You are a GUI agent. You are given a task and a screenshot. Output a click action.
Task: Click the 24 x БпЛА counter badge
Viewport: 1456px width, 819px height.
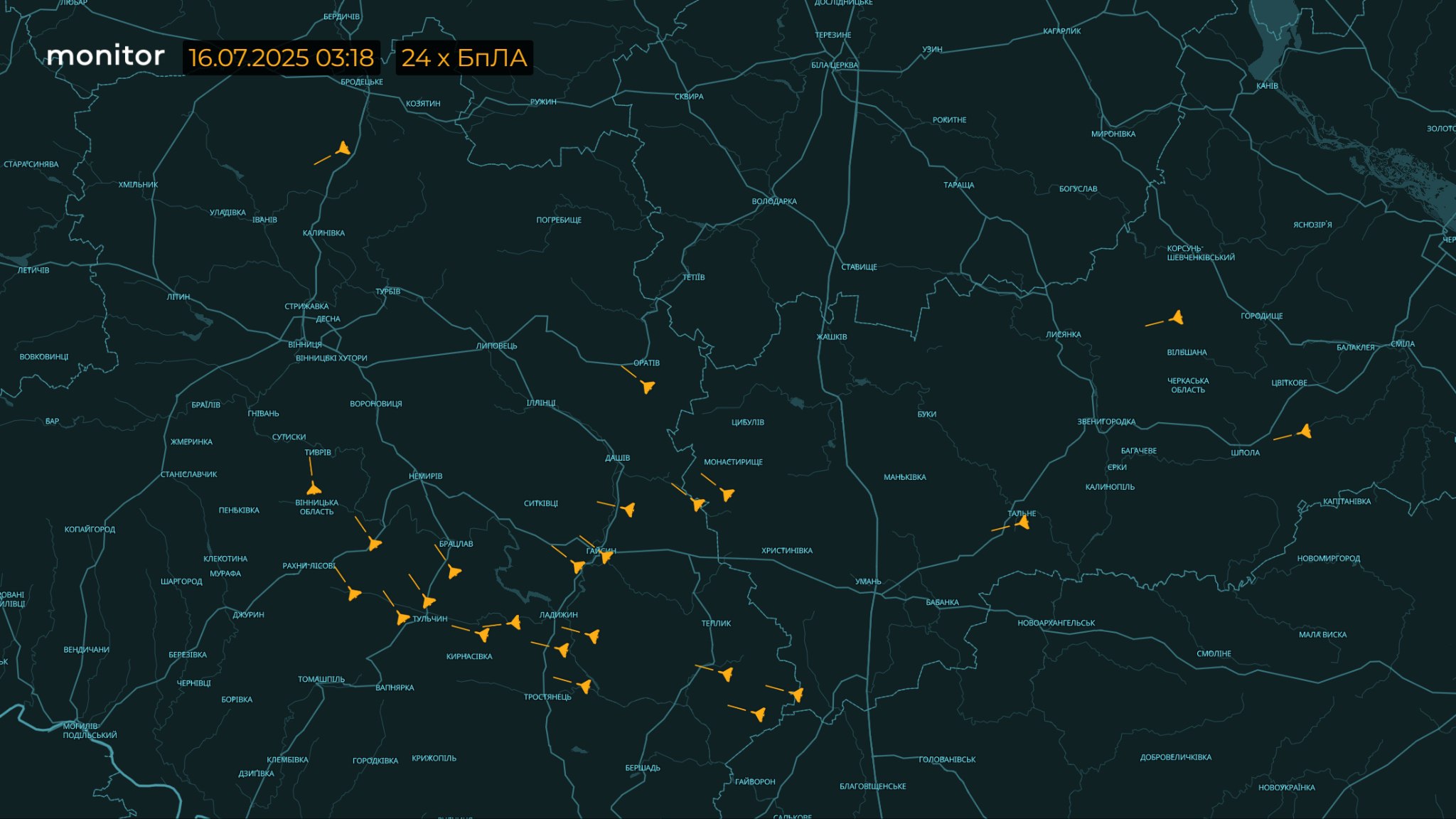coord(464,58)
